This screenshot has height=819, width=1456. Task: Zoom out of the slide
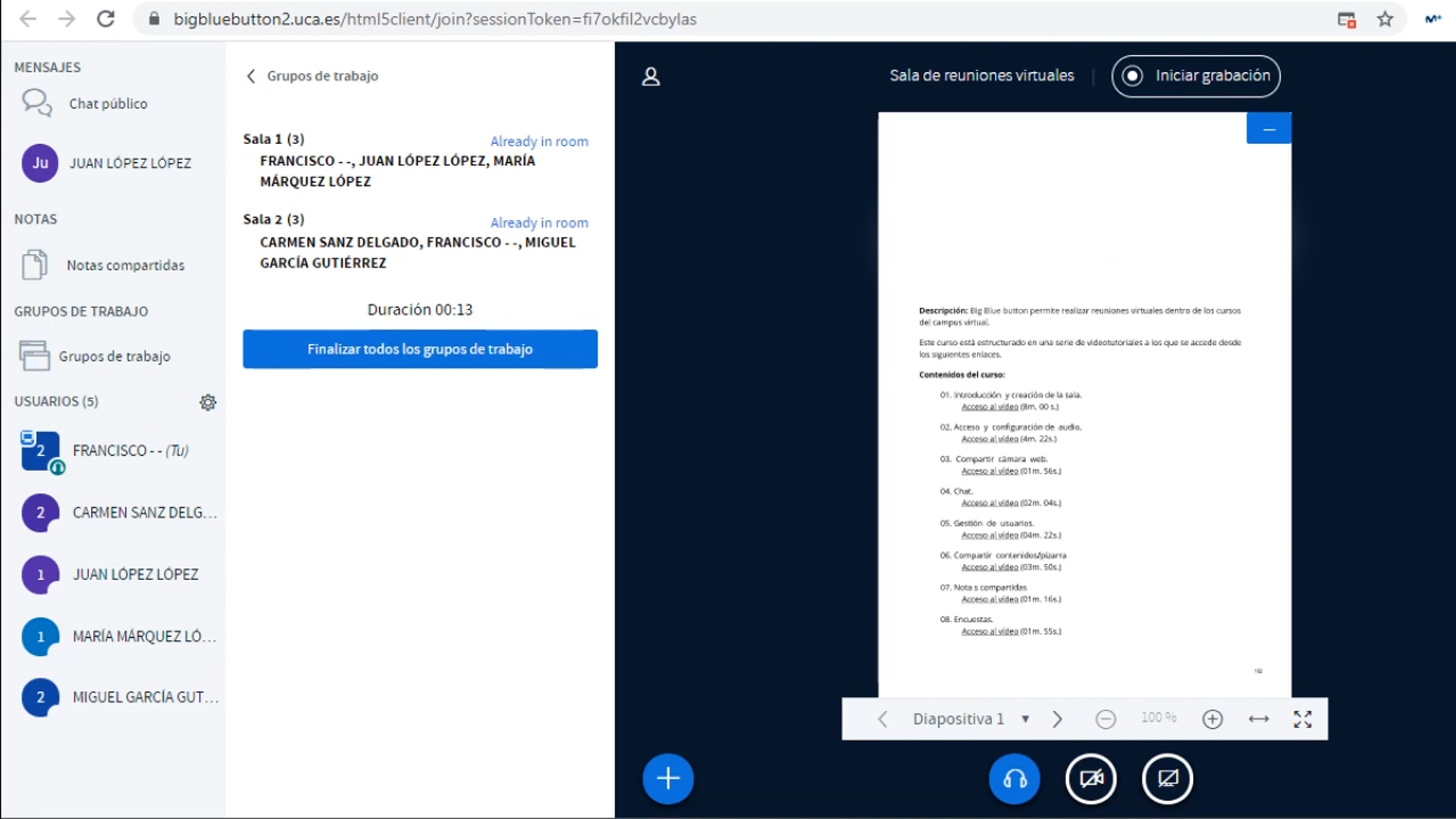coord(1106,719)
